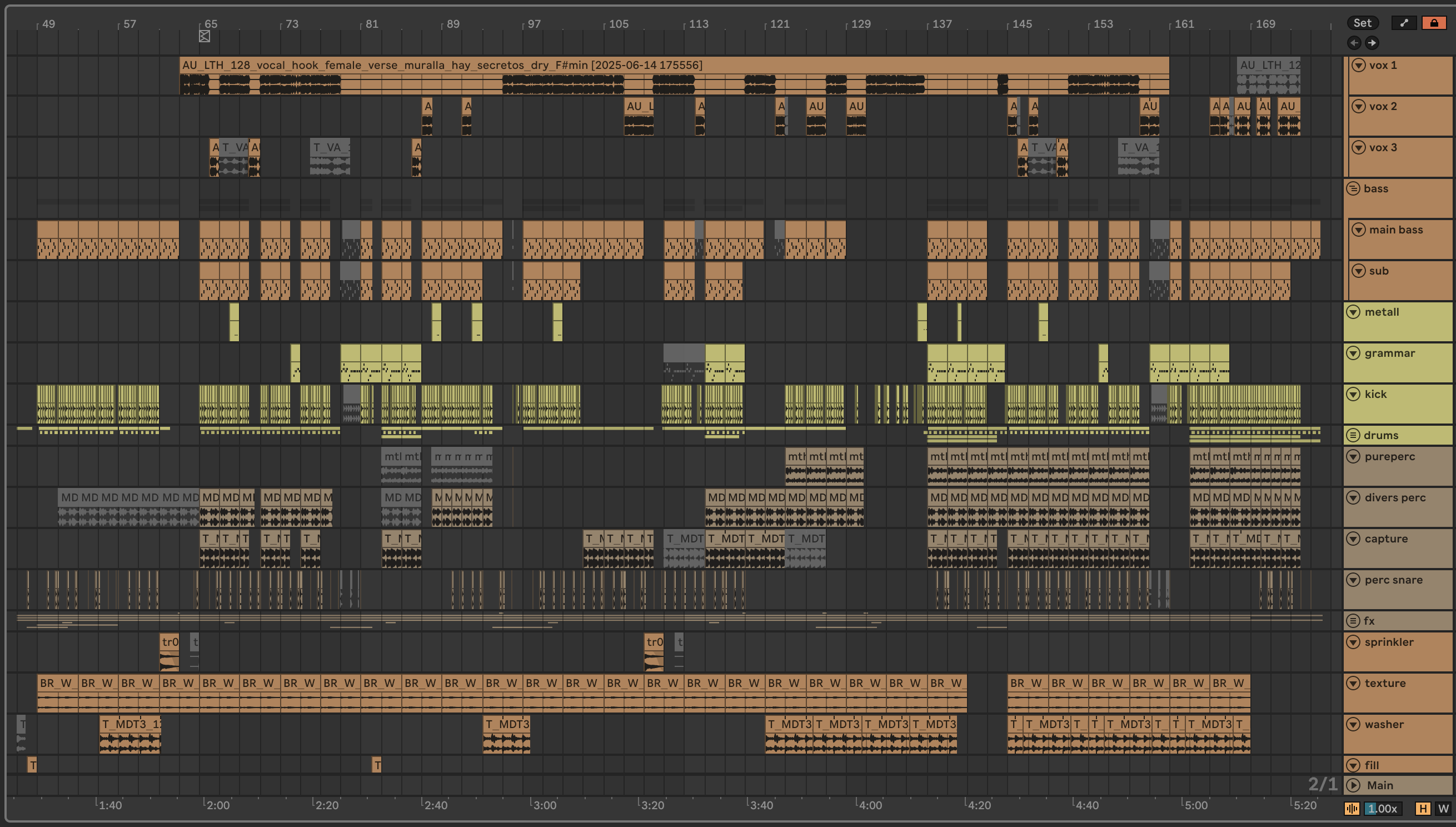Toggle the waveform zoom icon at bottom right
This screenshot has width=1456, height=827.
tap(1352, 808)
